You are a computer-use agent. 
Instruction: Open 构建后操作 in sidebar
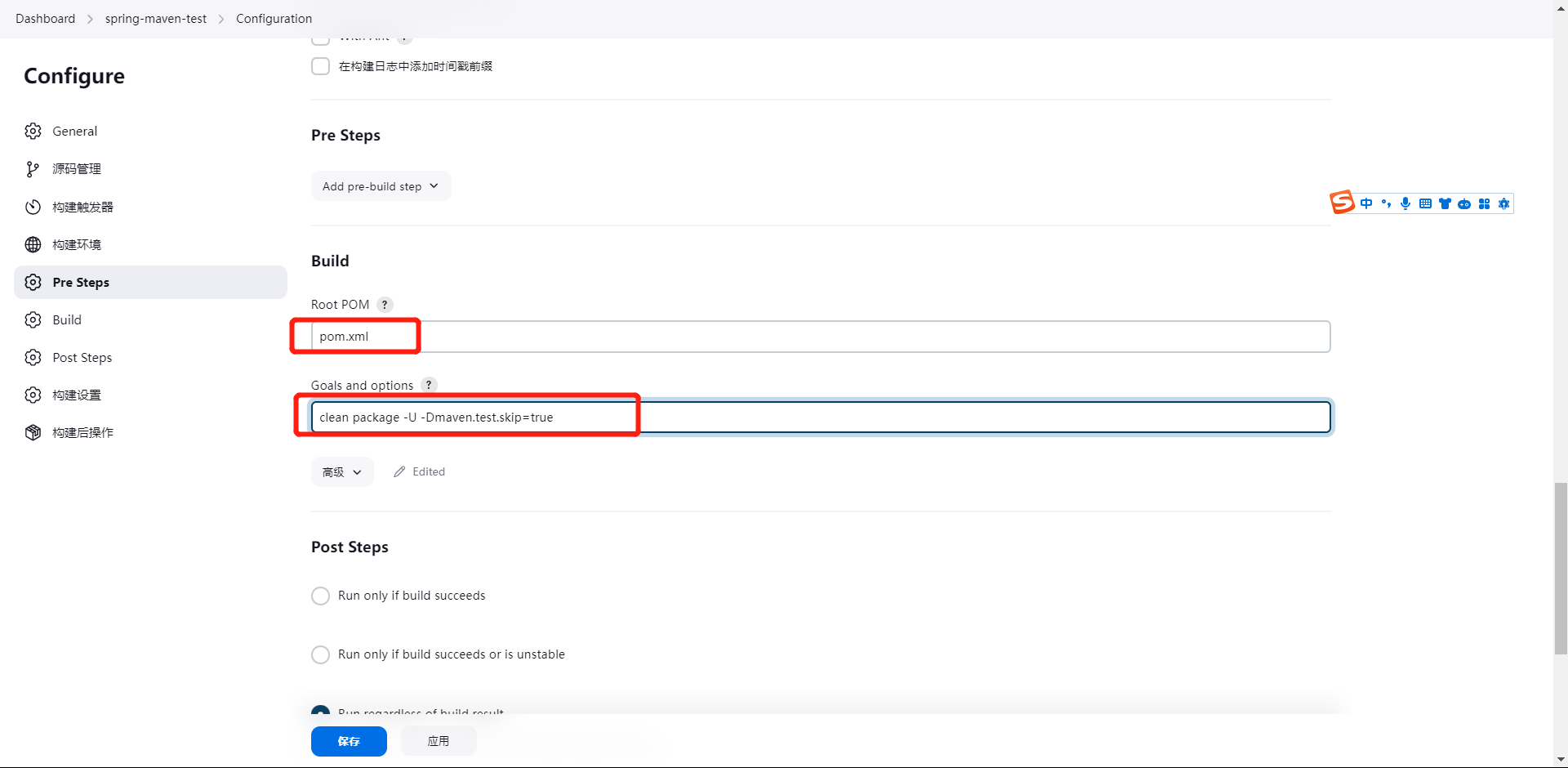150,432
